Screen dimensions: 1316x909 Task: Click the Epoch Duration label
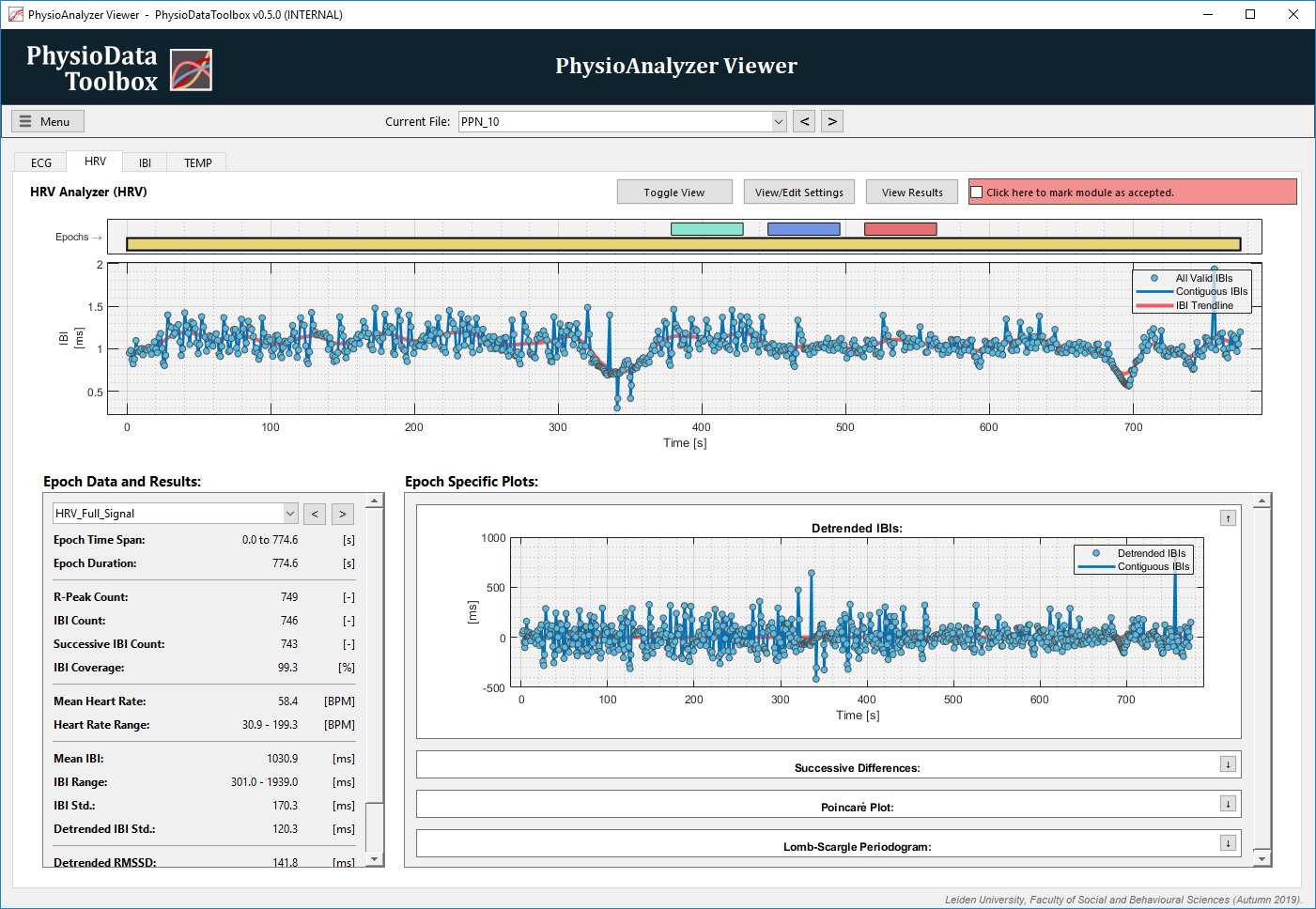(95, 563)
